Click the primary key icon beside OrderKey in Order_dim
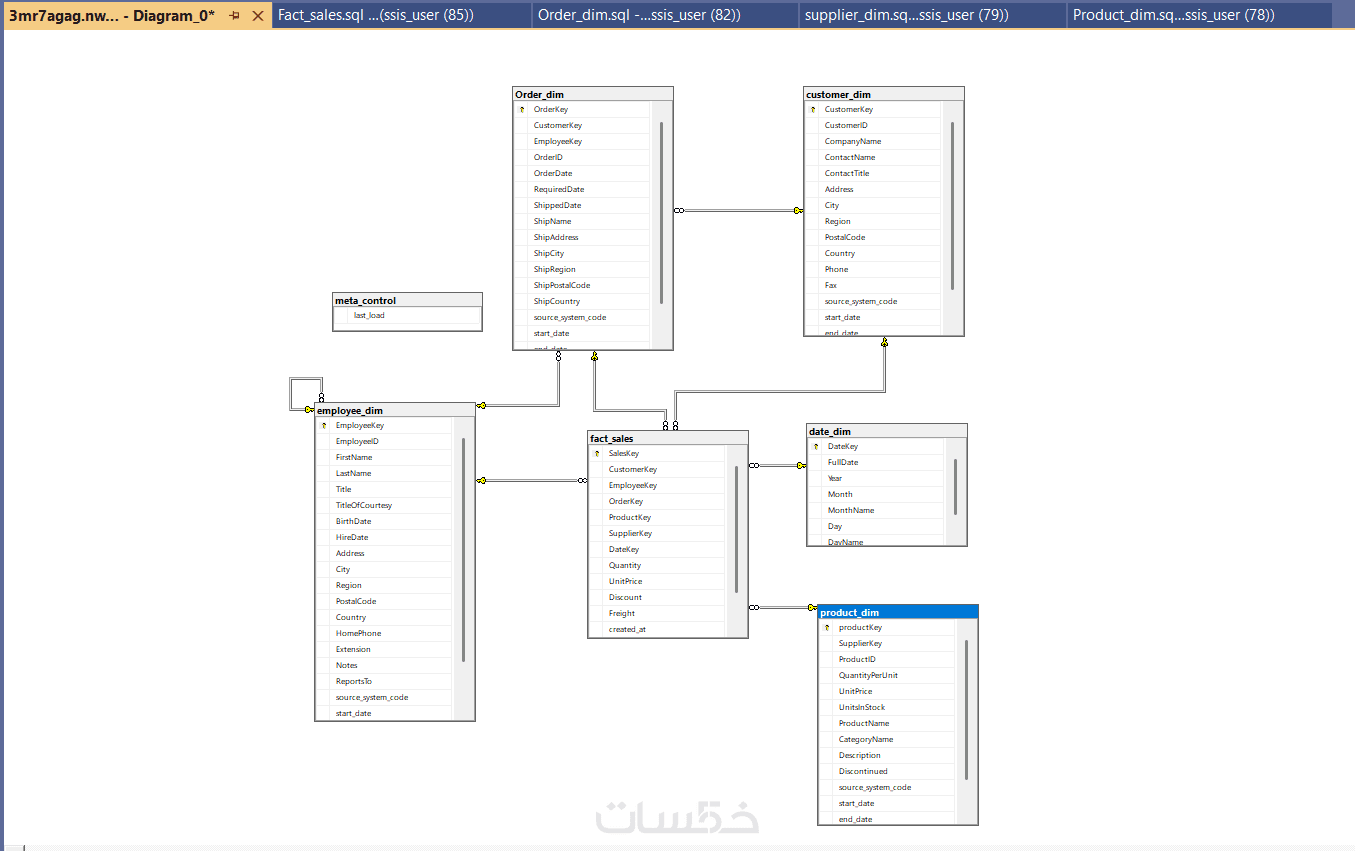Image resolution: width=1355 pixels, height=851 pixels. pyautogui.click(x=522, y=109)
